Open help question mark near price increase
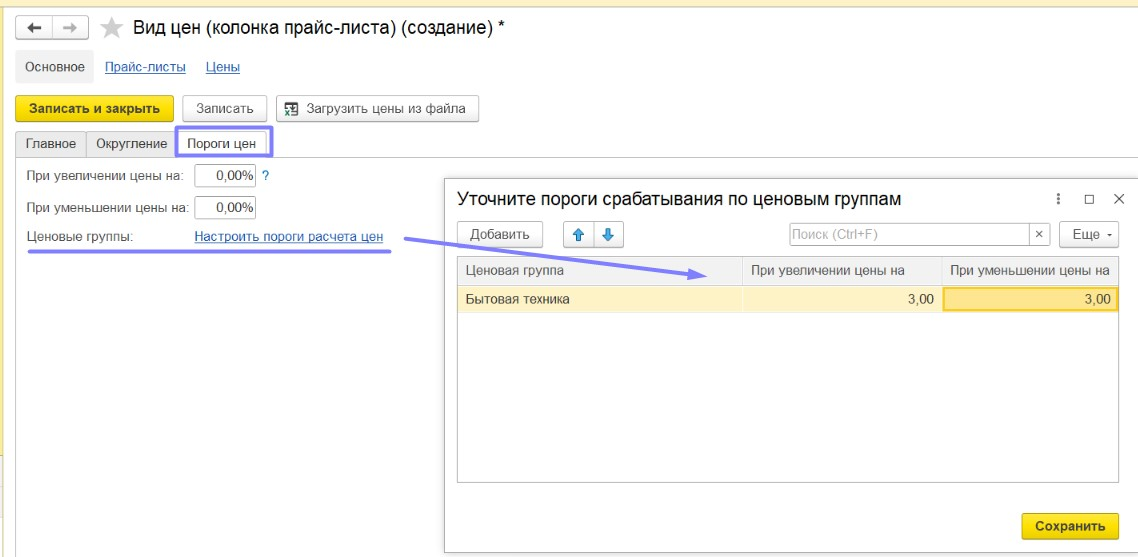The width and height of the screenshot is (1138, 557). tap(266, 175)
